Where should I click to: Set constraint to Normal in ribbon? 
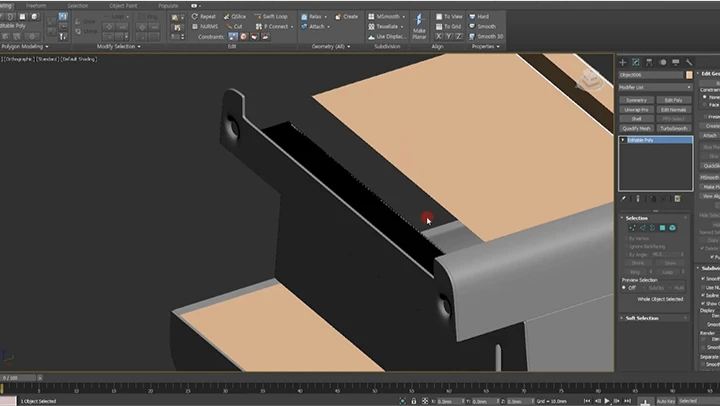[x=265, y=36]
